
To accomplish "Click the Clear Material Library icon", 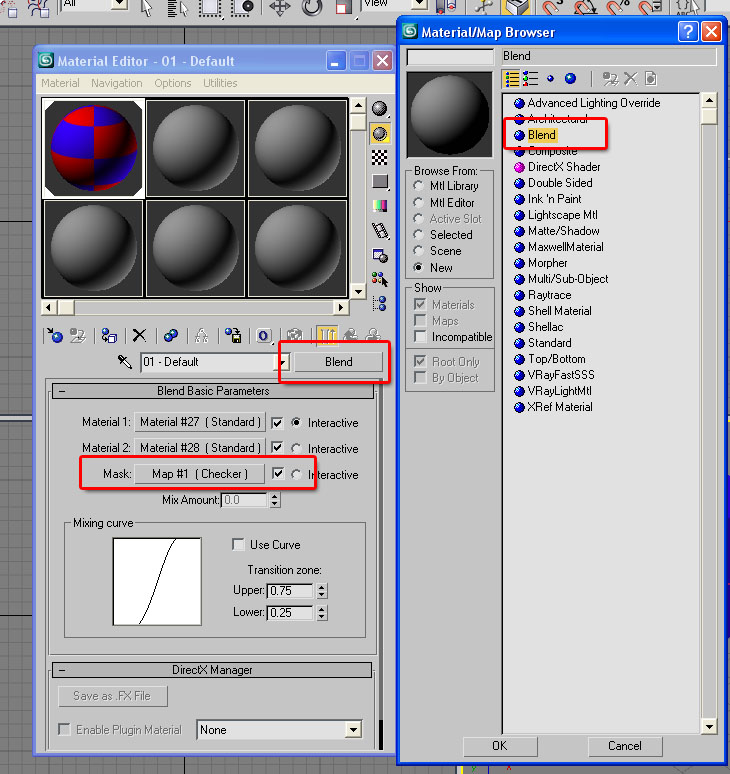I will pyautogui.click(x=651, y=78).
